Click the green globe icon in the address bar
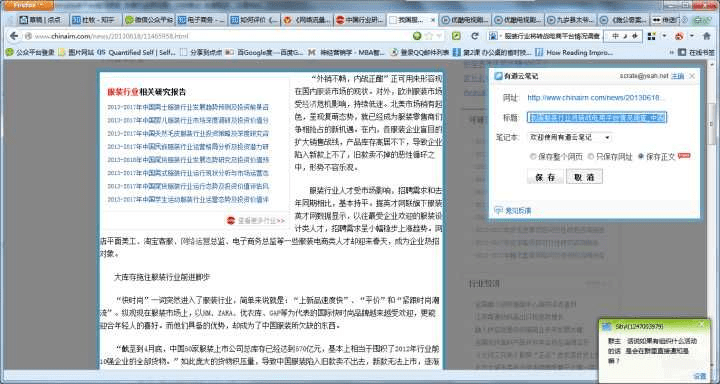 tap(417, 36)
